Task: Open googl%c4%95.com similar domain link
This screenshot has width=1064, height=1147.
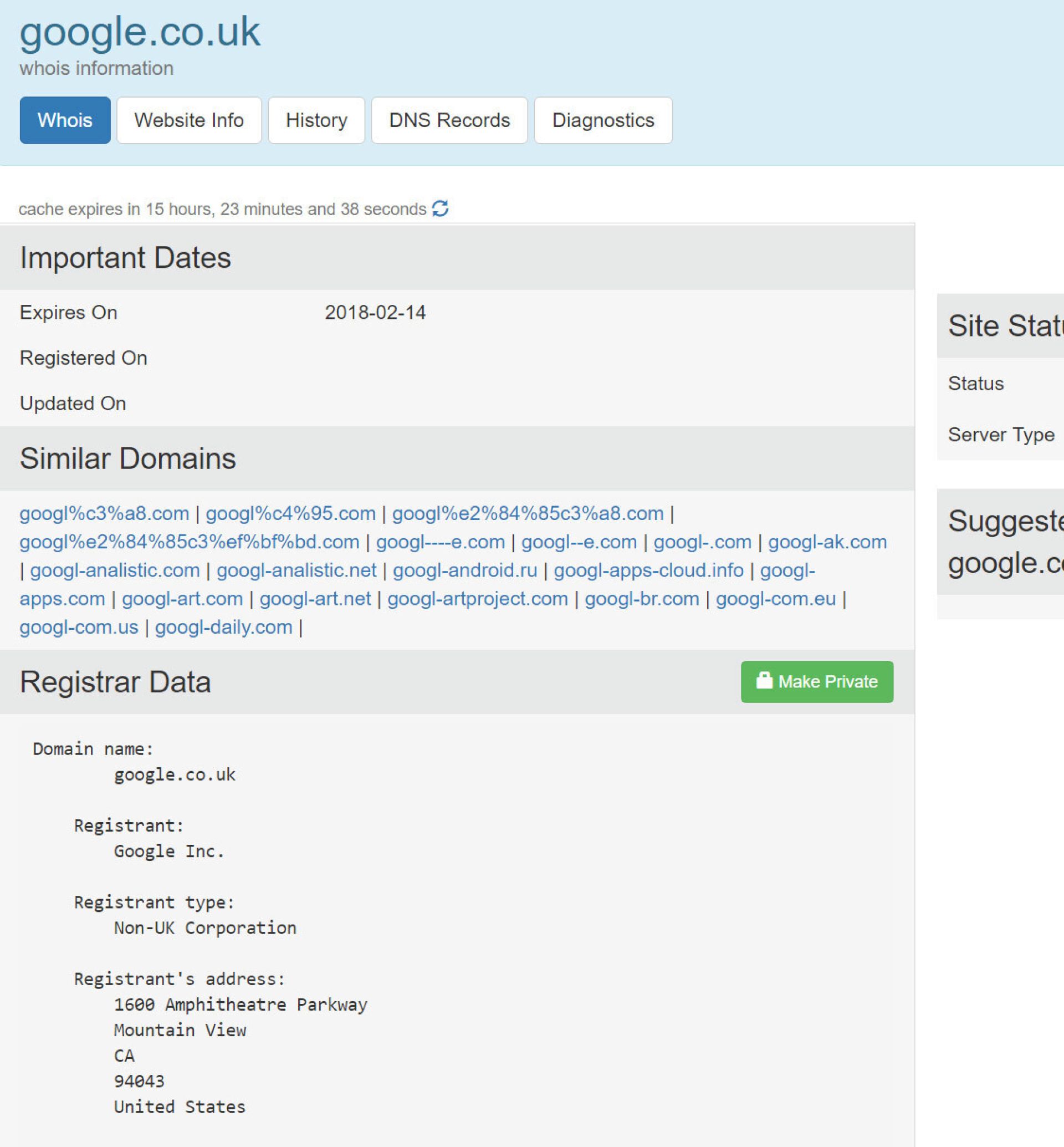Action: coord(290,513)
